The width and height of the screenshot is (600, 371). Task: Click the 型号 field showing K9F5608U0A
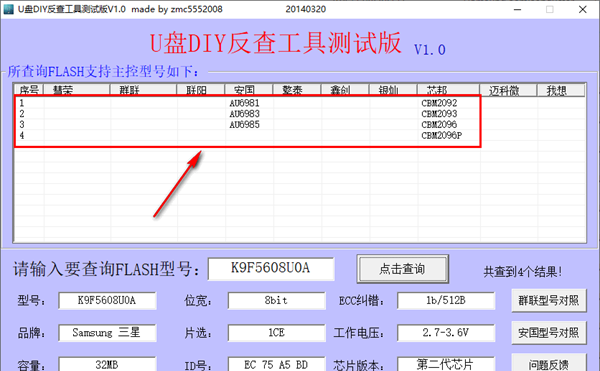pos(107,301)
